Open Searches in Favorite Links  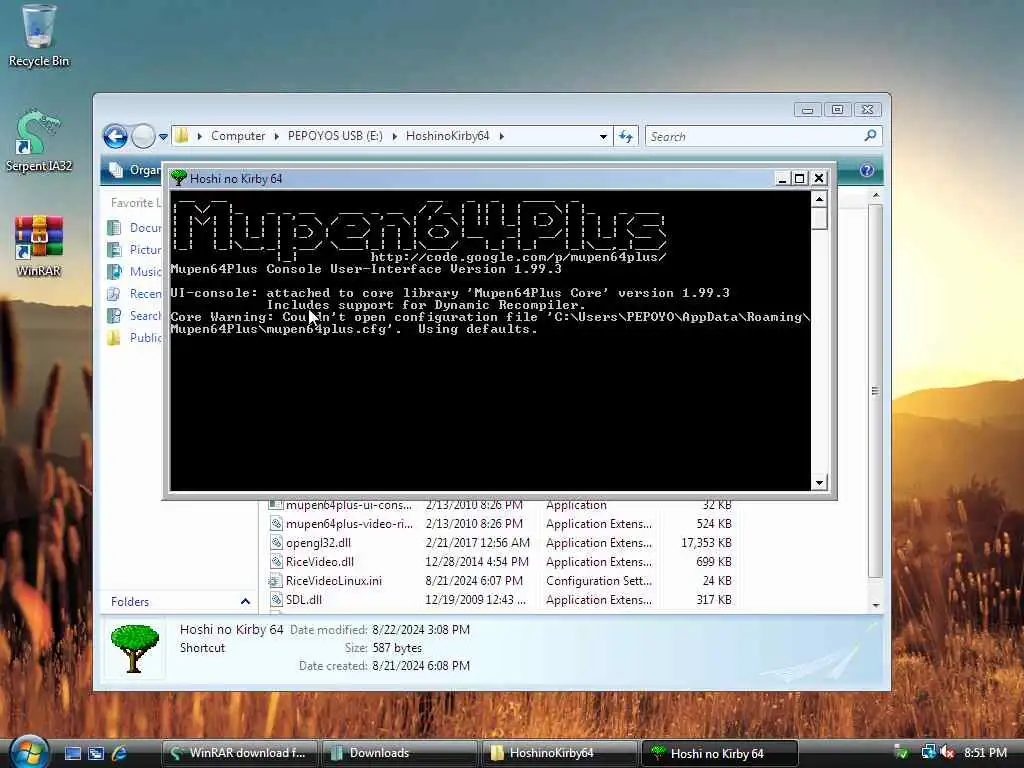pos(135,315)
